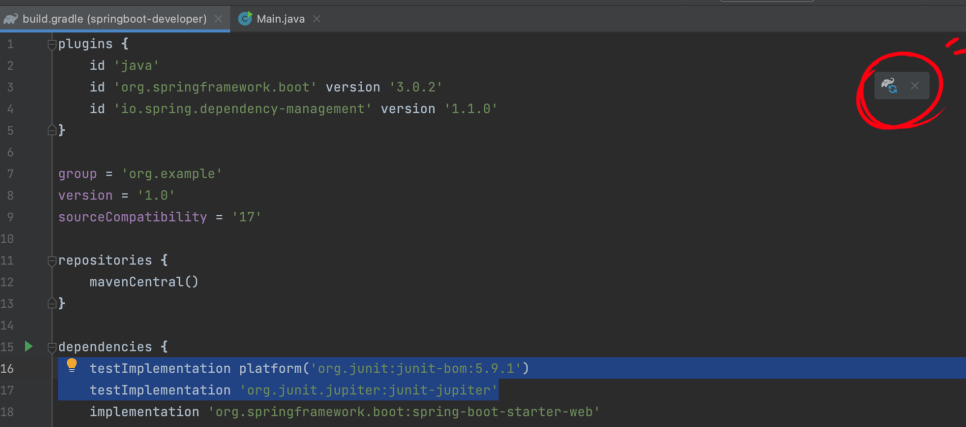
Task: Click the repositories closing brace fold marker
Action: tap(52, 303)
